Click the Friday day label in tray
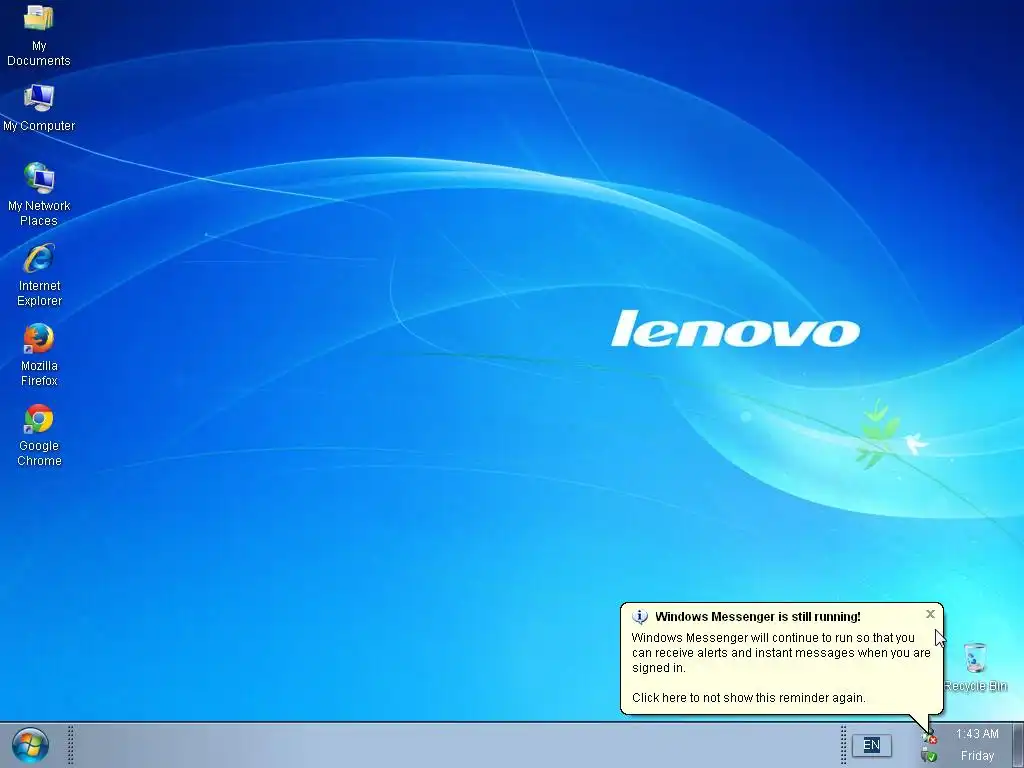 (x=977, y=756)
